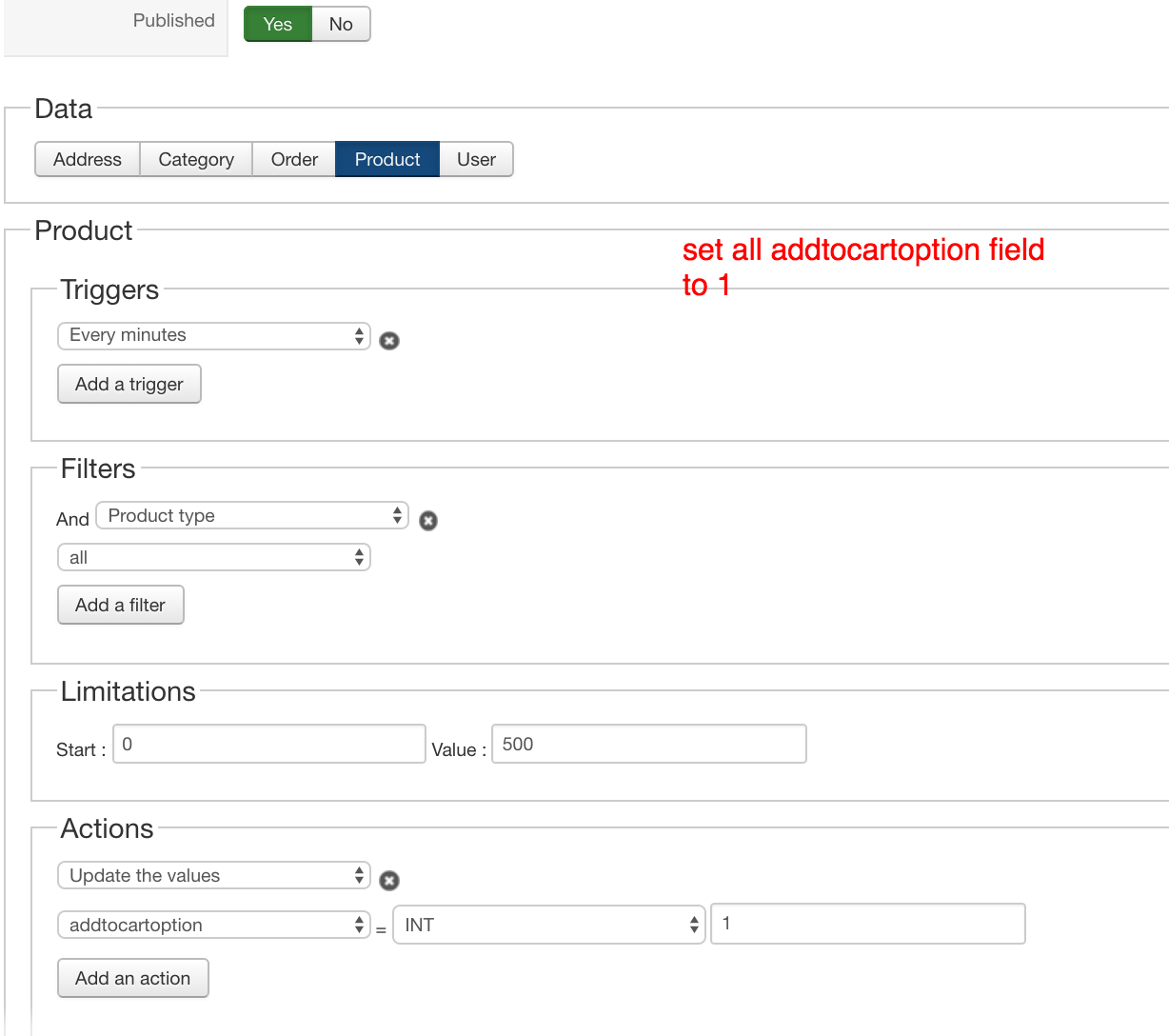Open the Every minutes trigger dropdown
This screenshot has width=1169, height=1036.
214,336
